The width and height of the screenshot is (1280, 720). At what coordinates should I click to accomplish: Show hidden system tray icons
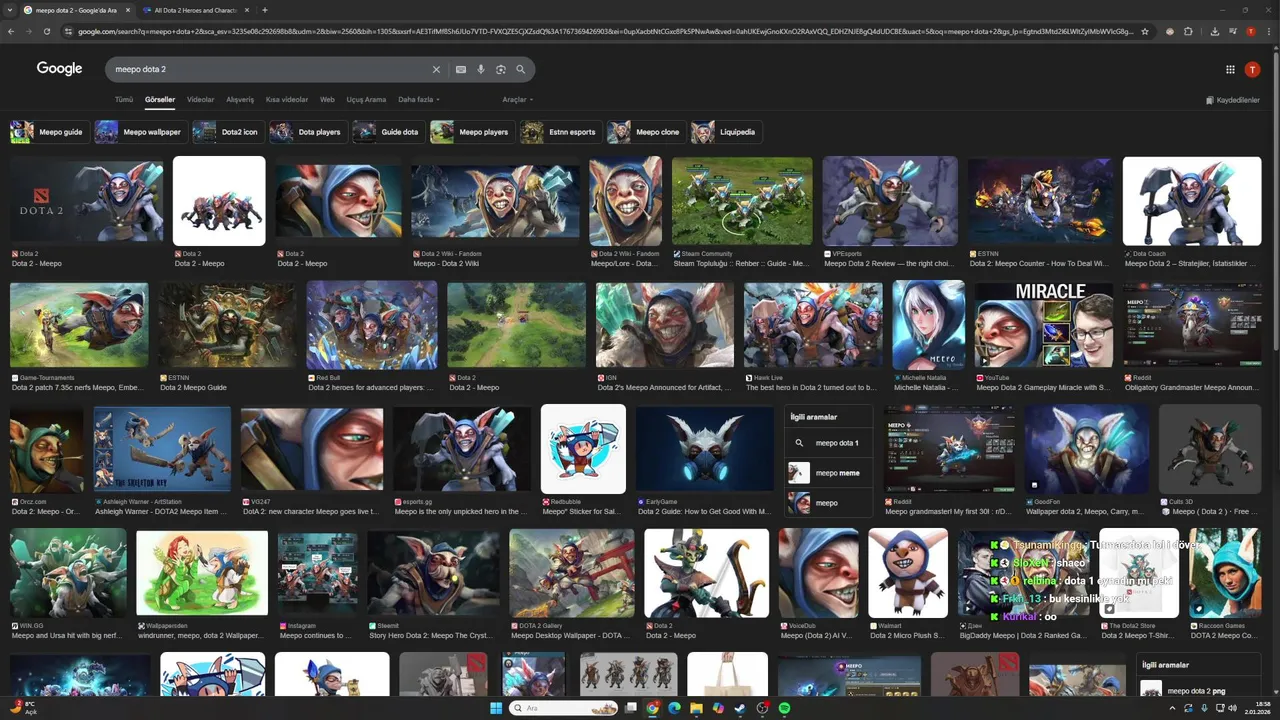click(x=1171, y=708)
